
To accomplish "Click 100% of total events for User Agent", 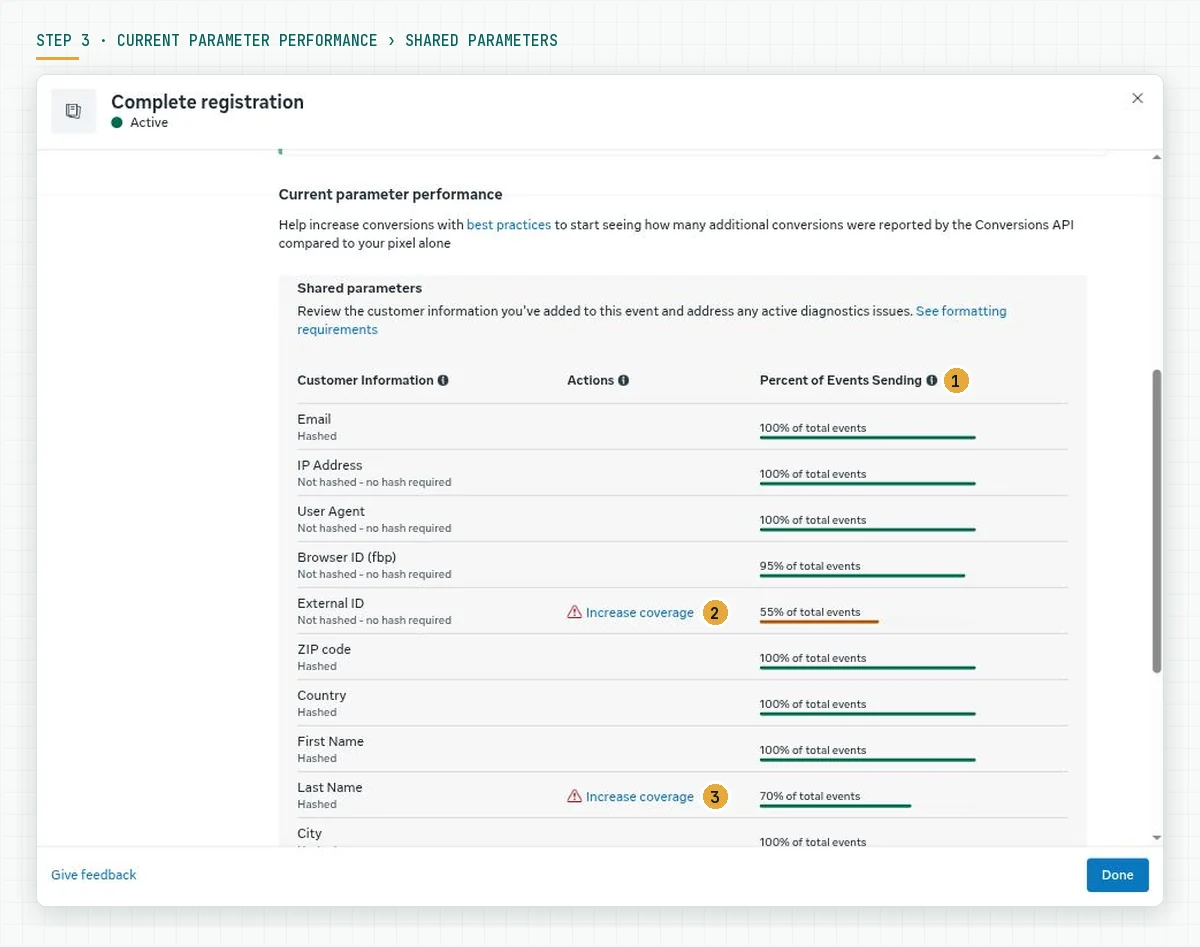I will [x=813, y=520].
